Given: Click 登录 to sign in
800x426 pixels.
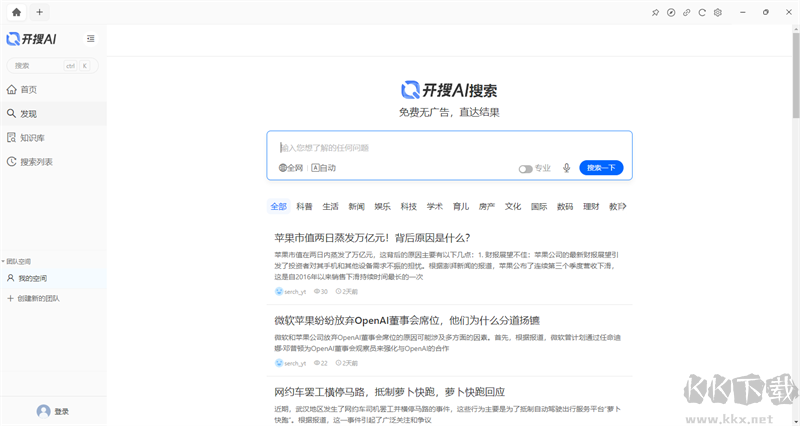Looking at the screenshot, I should [x=53, y=411].
